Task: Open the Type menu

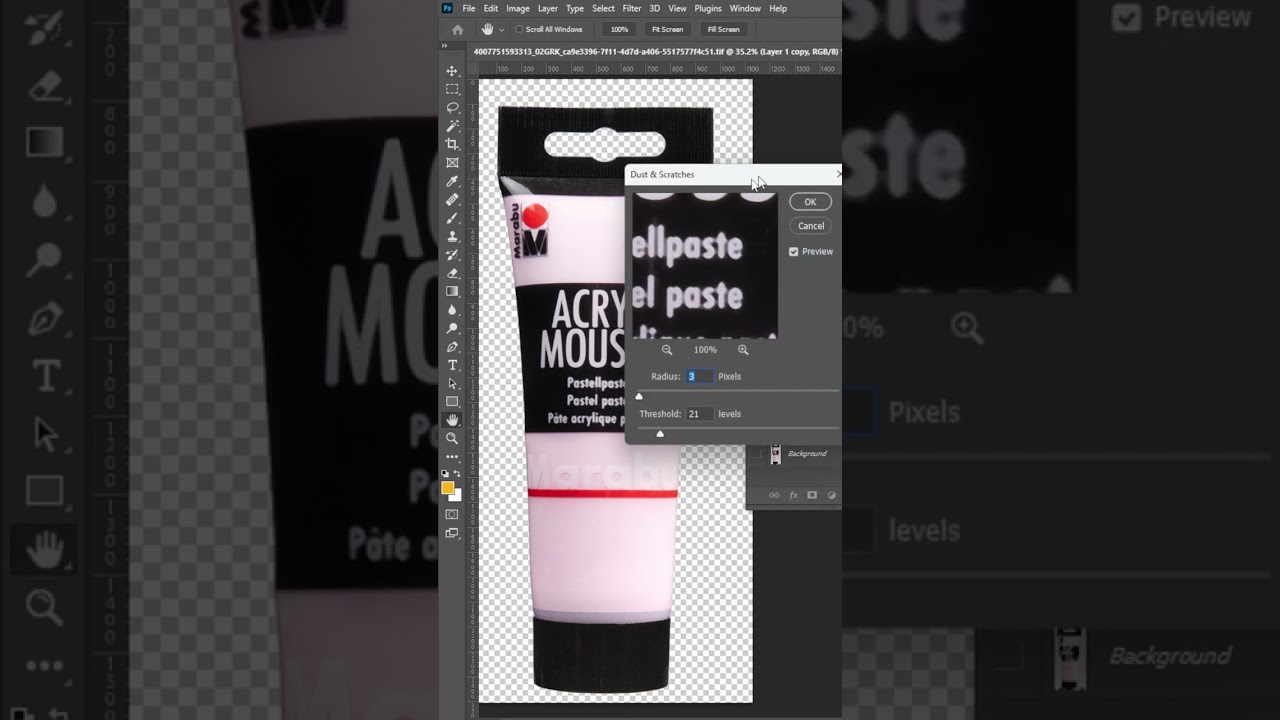Action: pos(575,8)
